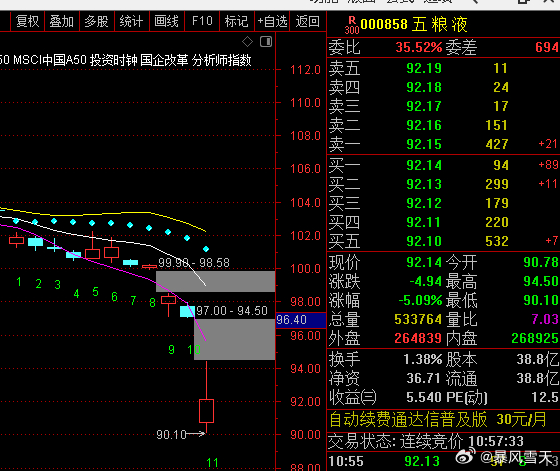Click 外盘 value 264839
This screenshot has height=471, width=560.
coord(418,338)
